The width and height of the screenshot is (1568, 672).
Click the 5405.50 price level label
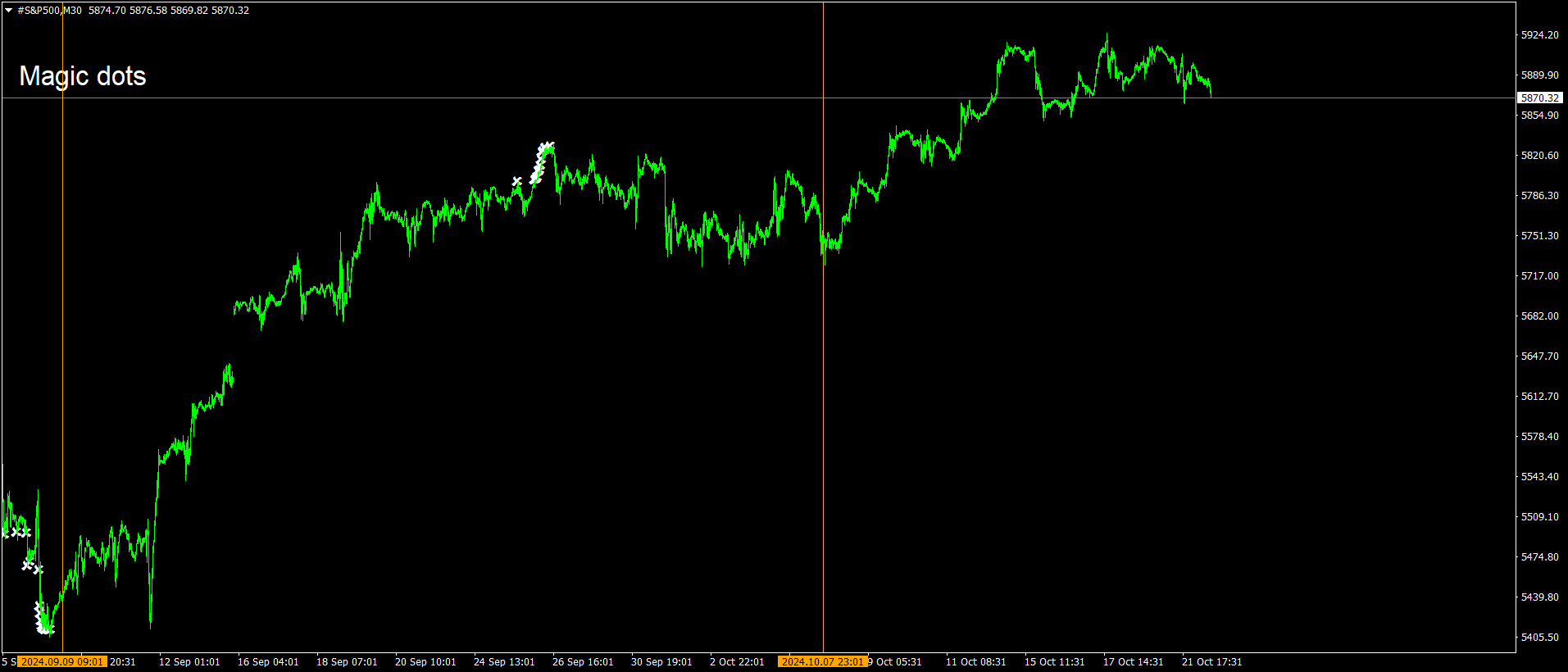point(1540,638)
